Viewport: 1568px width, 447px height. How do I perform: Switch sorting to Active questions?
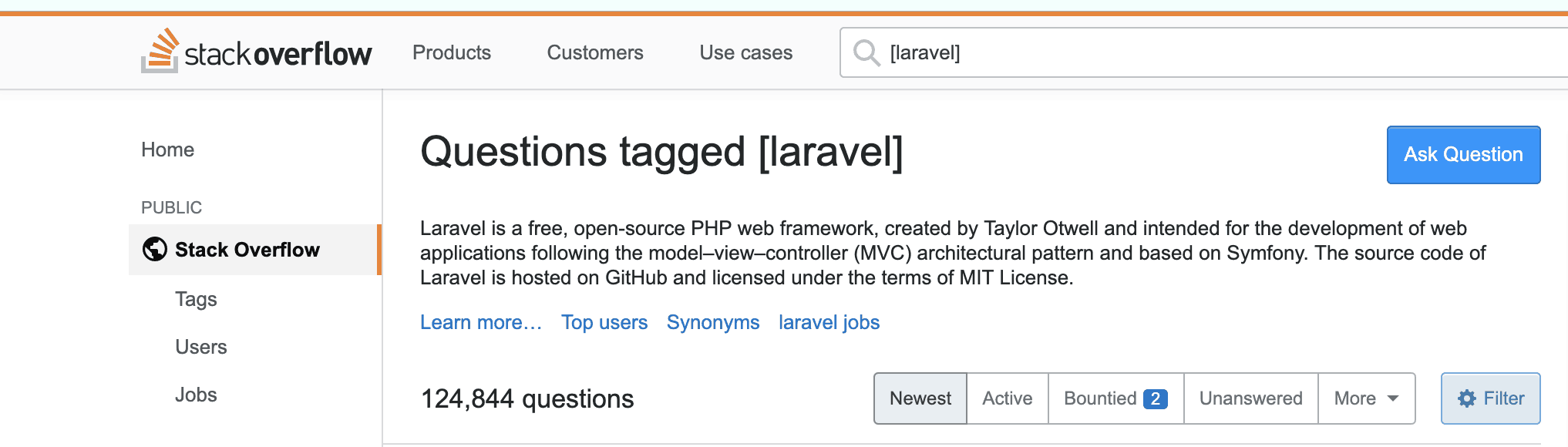1006,398
